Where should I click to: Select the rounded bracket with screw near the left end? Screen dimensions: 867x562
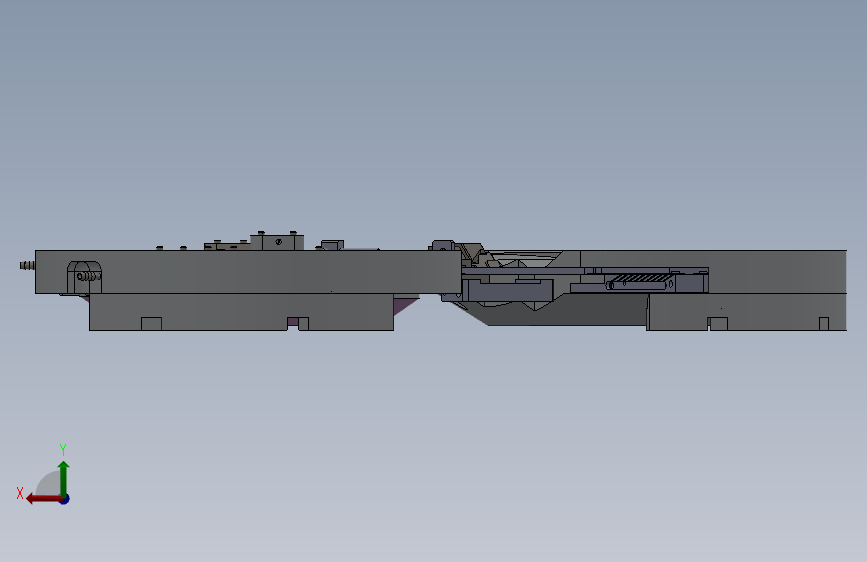84,277
